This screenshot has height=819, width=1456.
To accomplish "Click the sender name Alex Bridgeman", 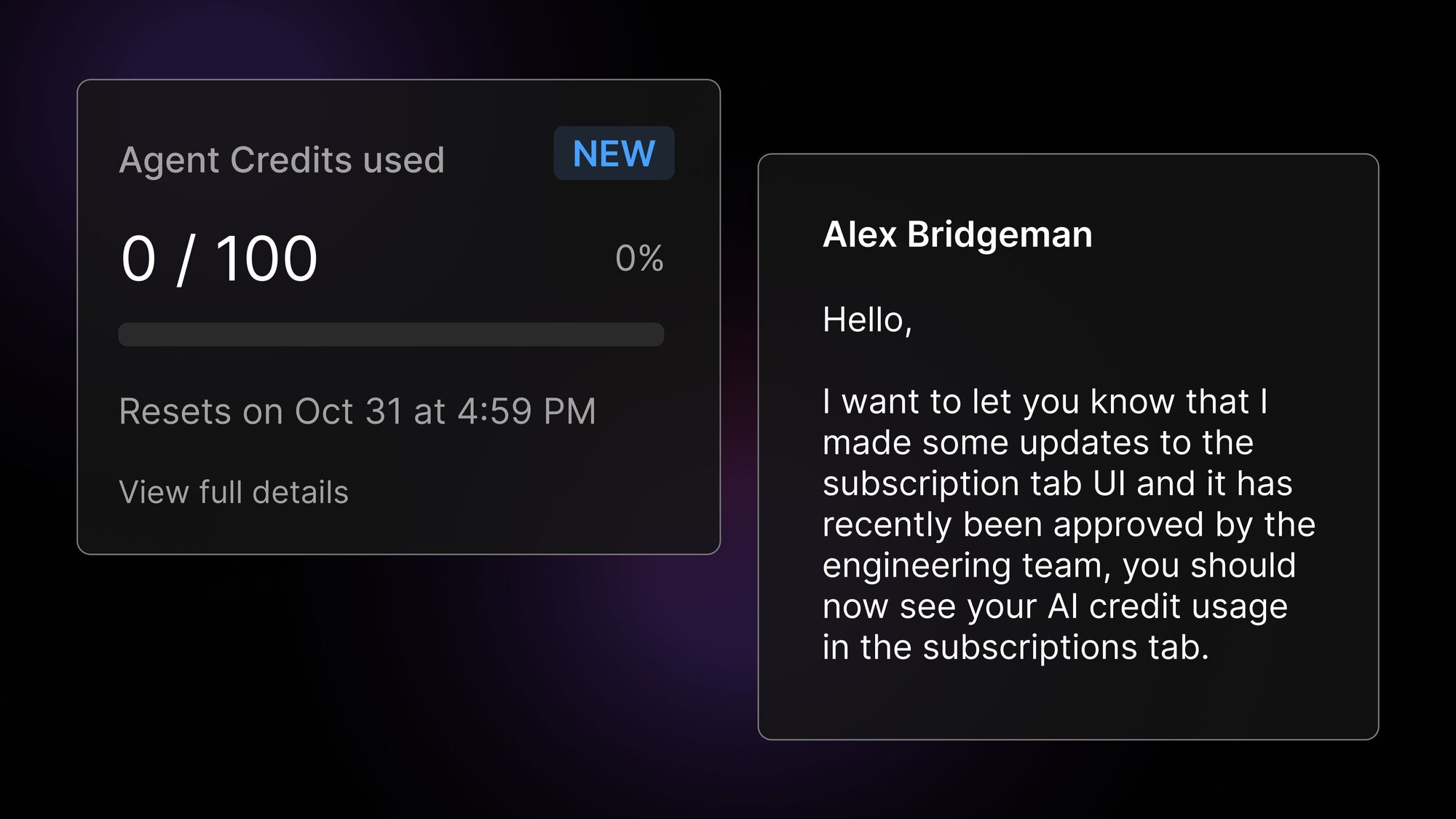I will [957, 234].
